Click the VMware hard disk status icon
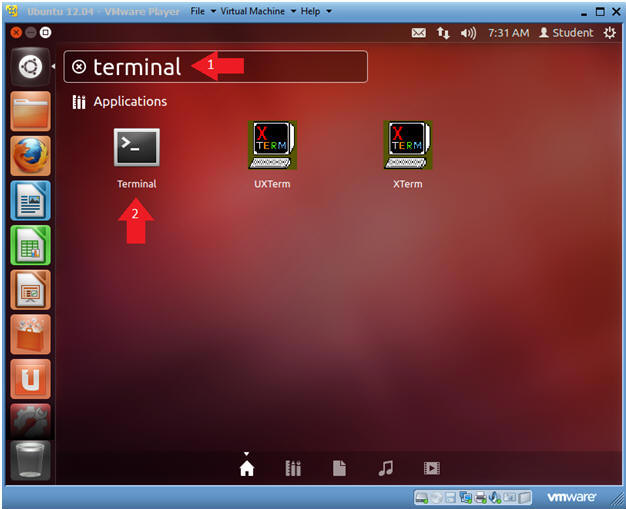Screen dimensions: 626x509 coord(422,497)
